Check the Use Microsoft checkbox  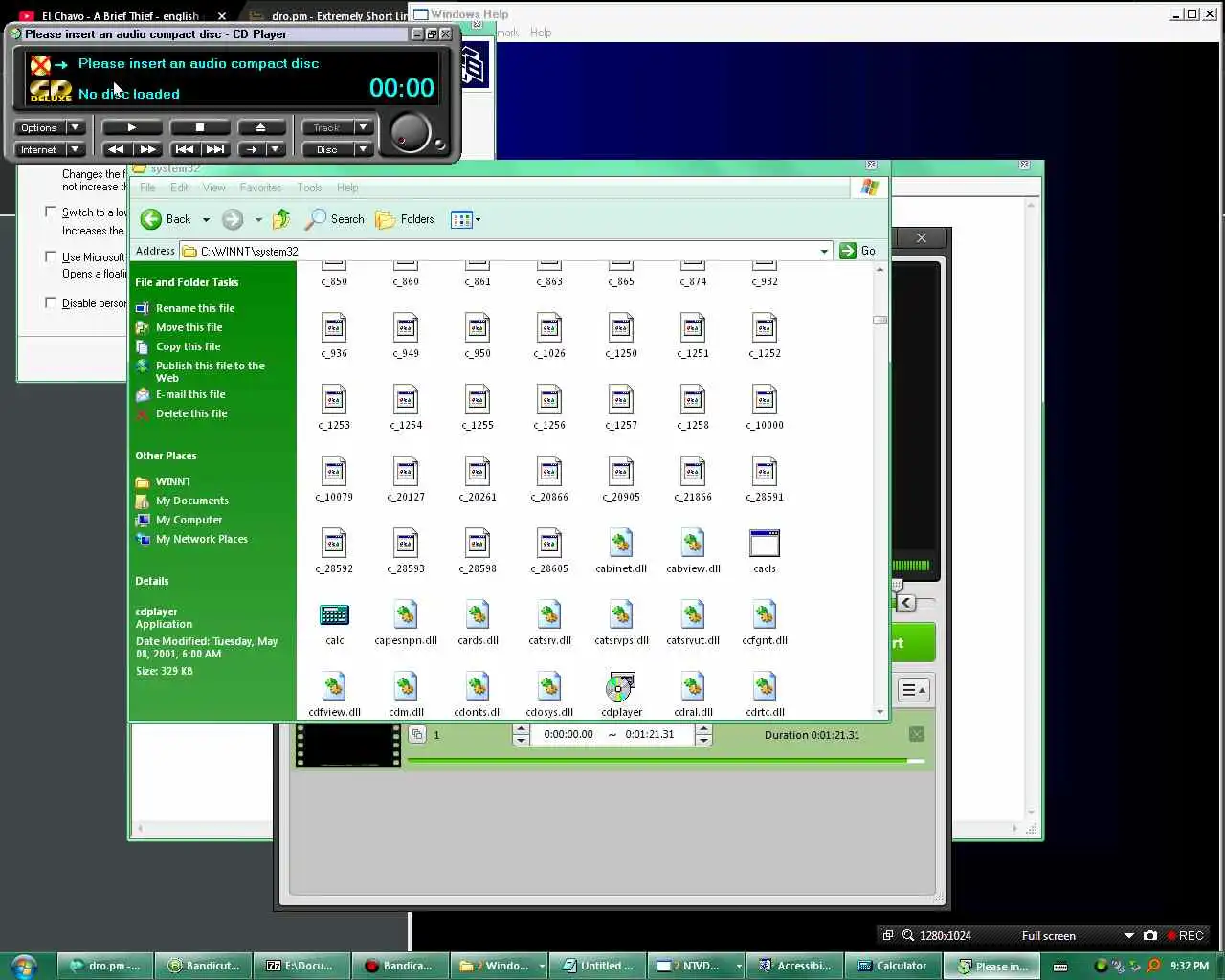pyautogui.click(x=51, y=256)
